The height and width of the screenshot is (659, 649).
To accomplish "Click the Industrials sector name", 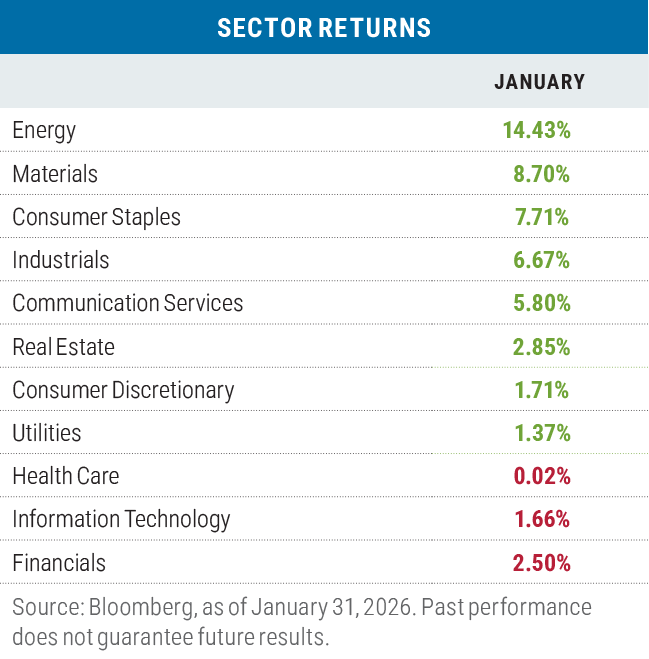I will click(x=61, y=260).
